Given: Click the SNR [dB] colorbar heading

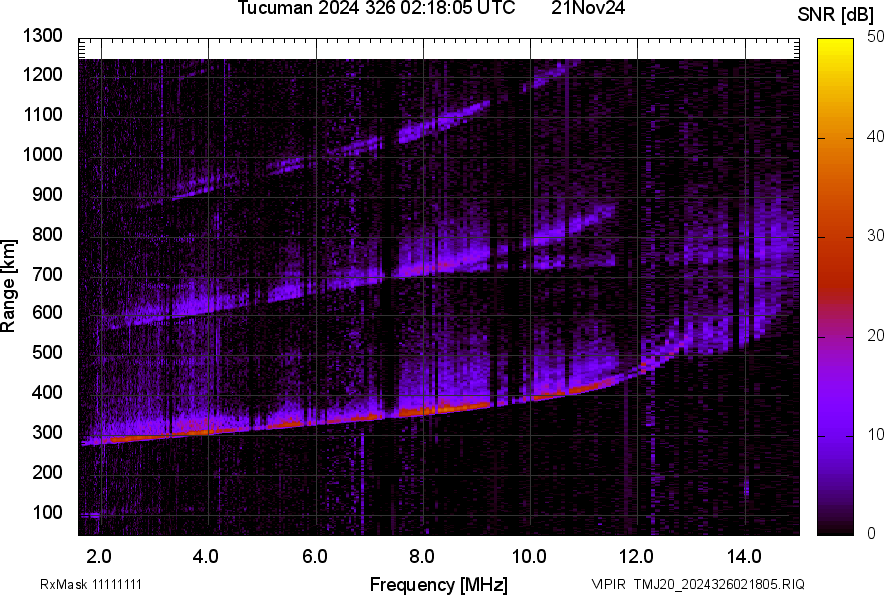Looking at the screenshot, I should click(837, 14).
